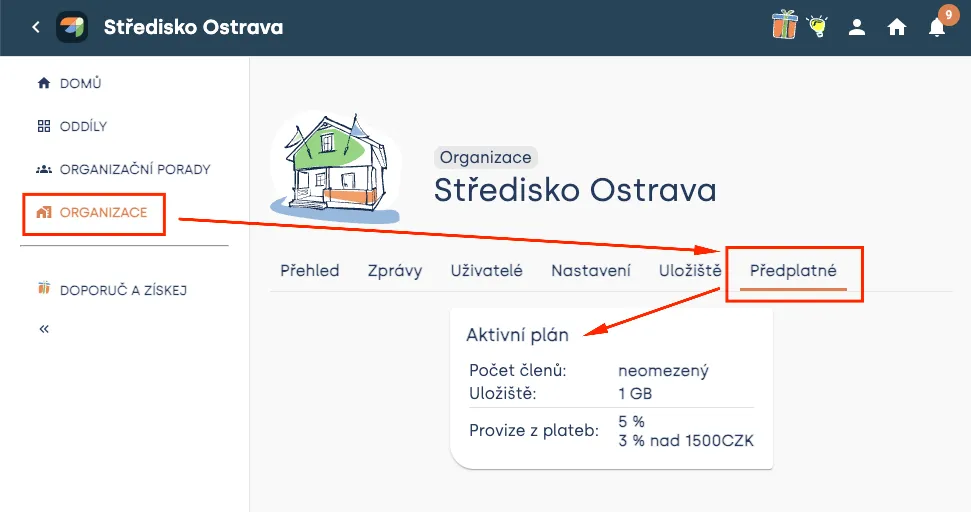Collapse the sidebar with double chevron

[x=44, y=329]
